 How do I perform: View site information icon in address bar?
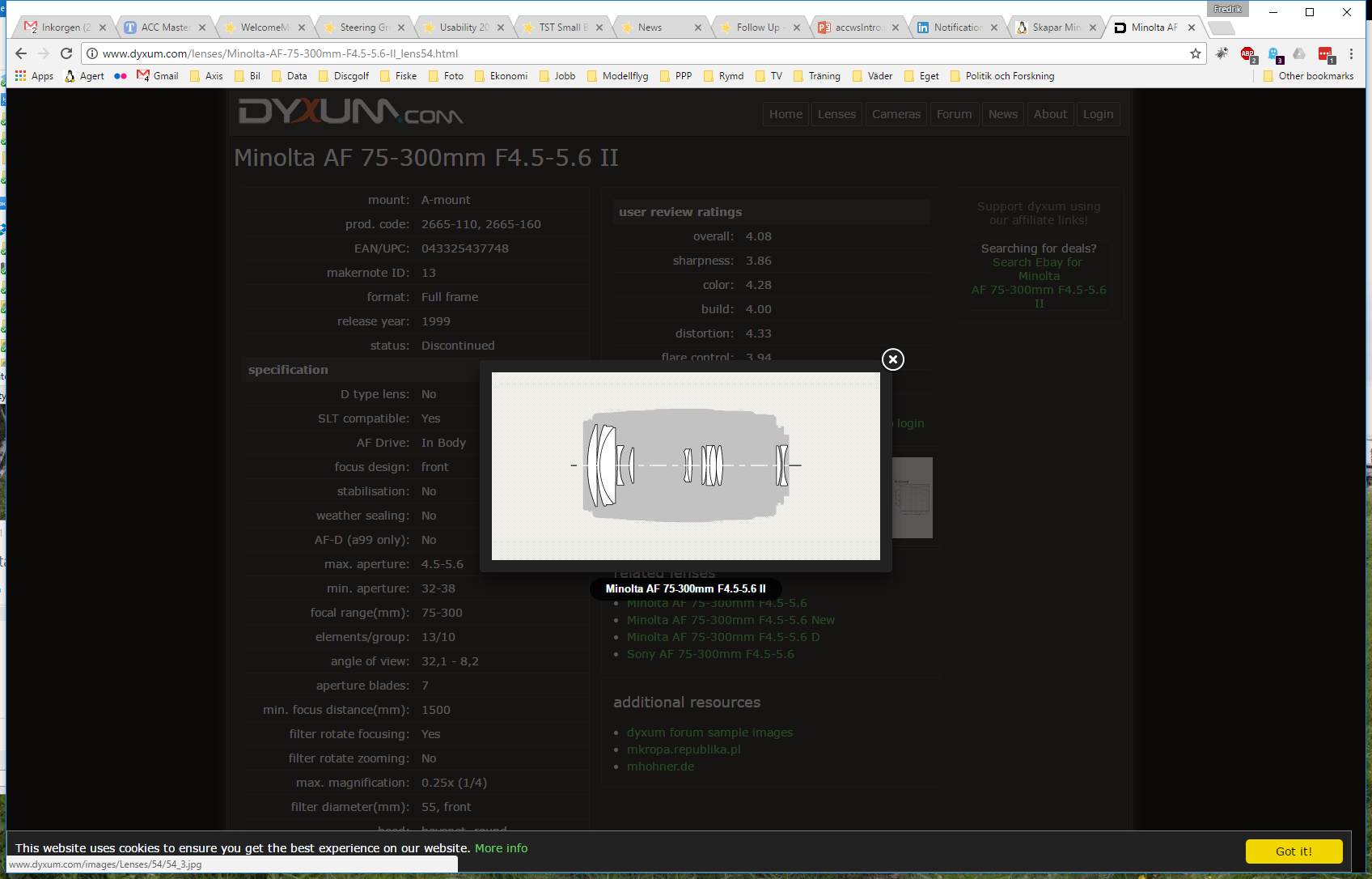(x=92, y=53)
